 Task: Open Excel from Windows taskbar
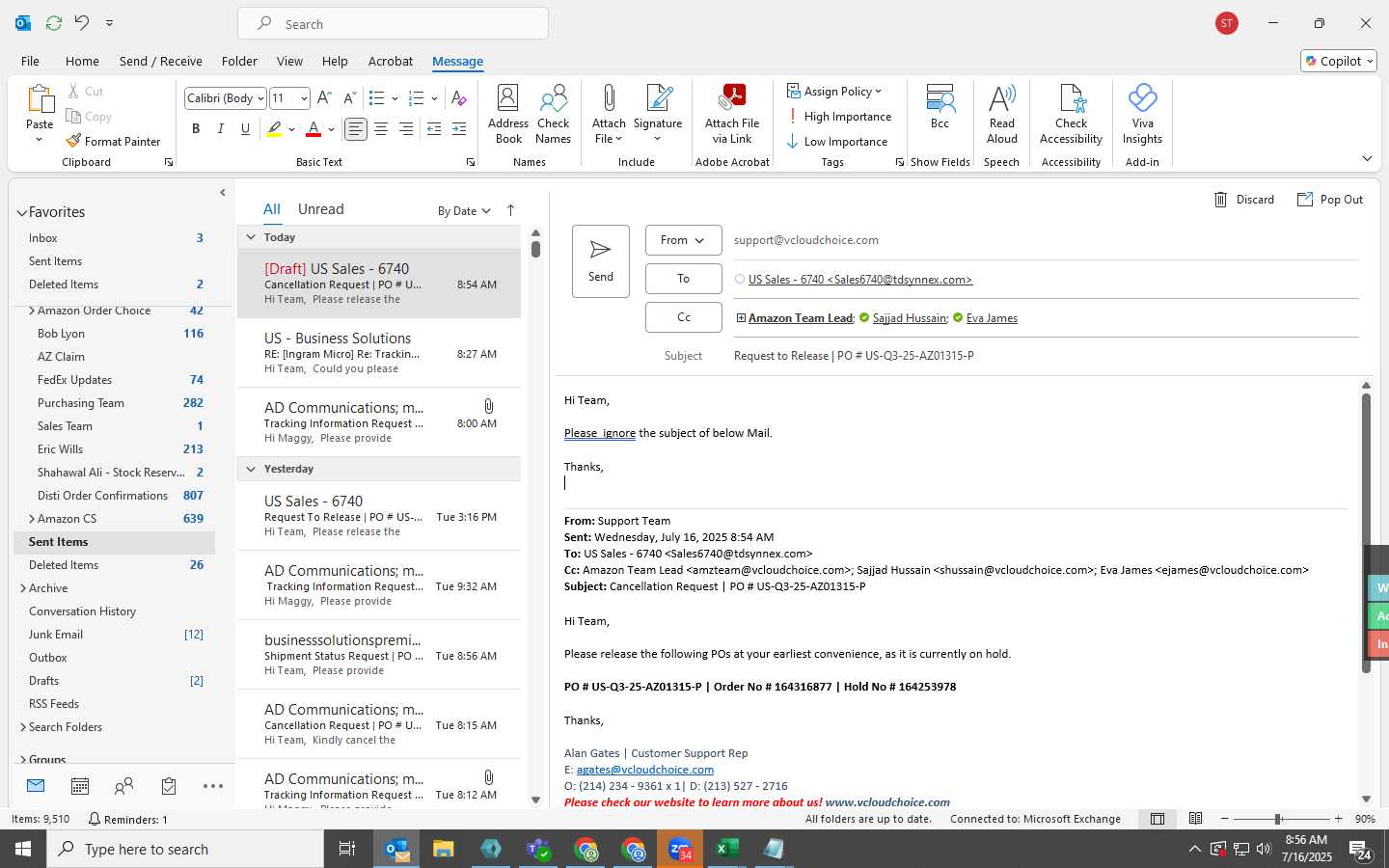pos(726,849)
